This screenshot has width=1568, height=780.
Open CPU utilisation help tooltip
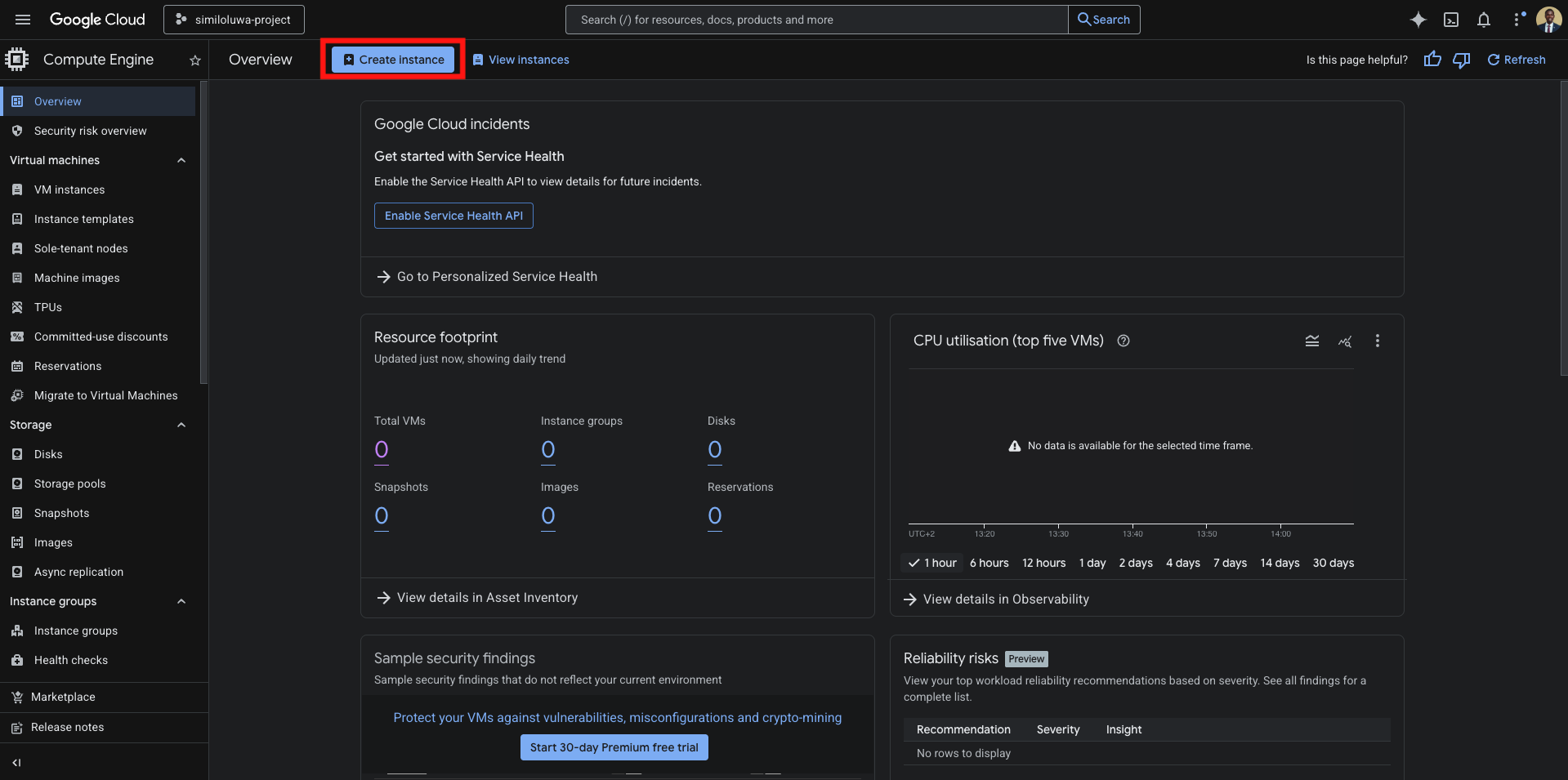pyautogui.click(x=1123, y=341)
